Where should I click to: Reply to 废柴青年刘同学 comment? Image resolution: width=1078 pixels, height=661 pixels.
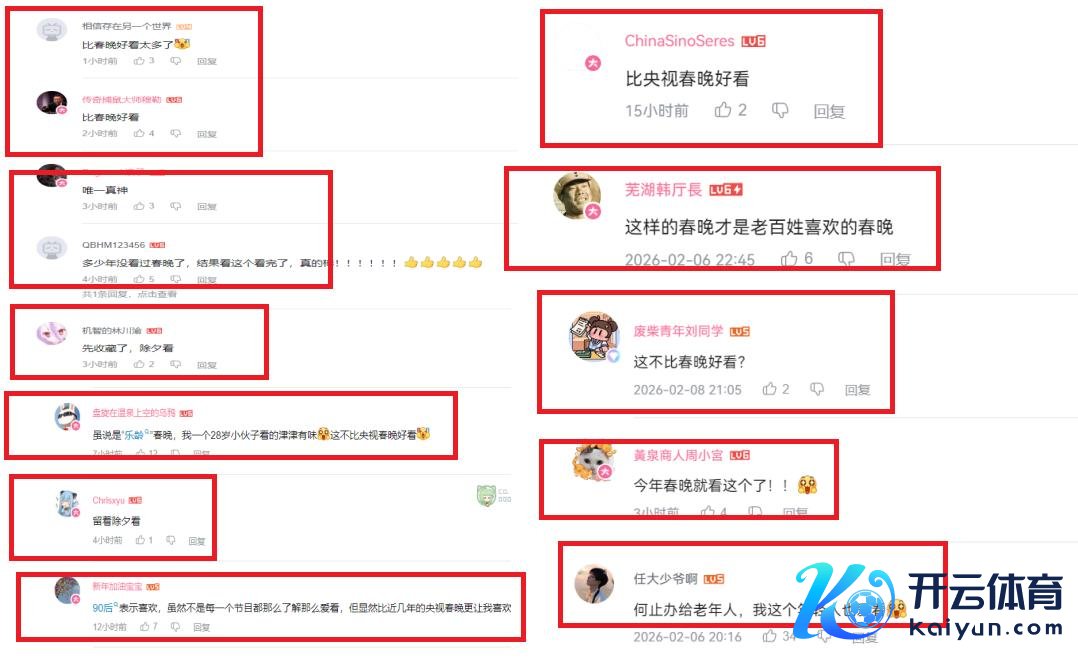point(857,390)
